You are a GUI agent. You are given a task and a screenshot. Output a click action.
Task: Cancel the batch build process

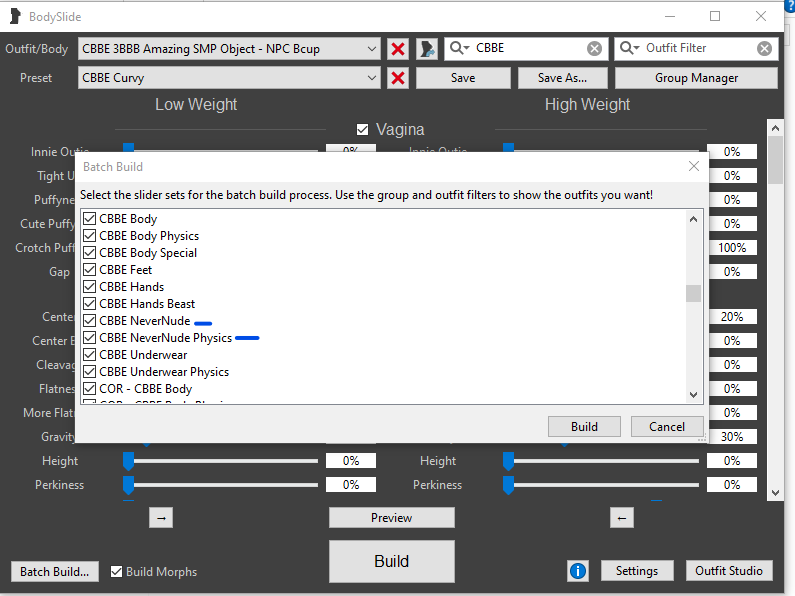[666, 426]
